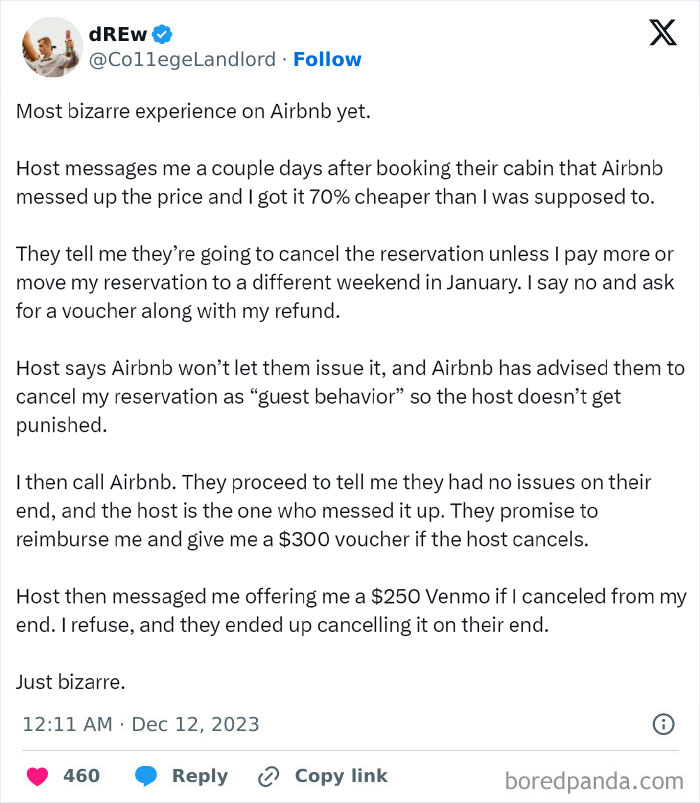
Task: Click the Reply text label
Action: pos(200,776)
